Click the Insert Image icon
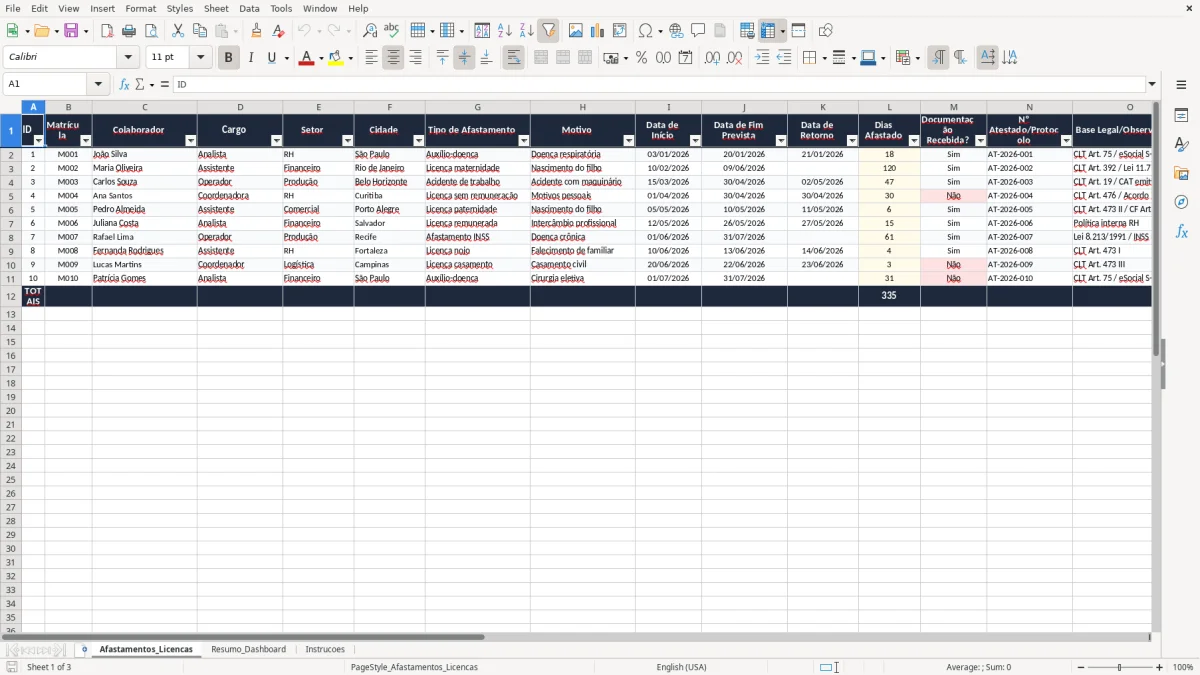 coord(576,31)
